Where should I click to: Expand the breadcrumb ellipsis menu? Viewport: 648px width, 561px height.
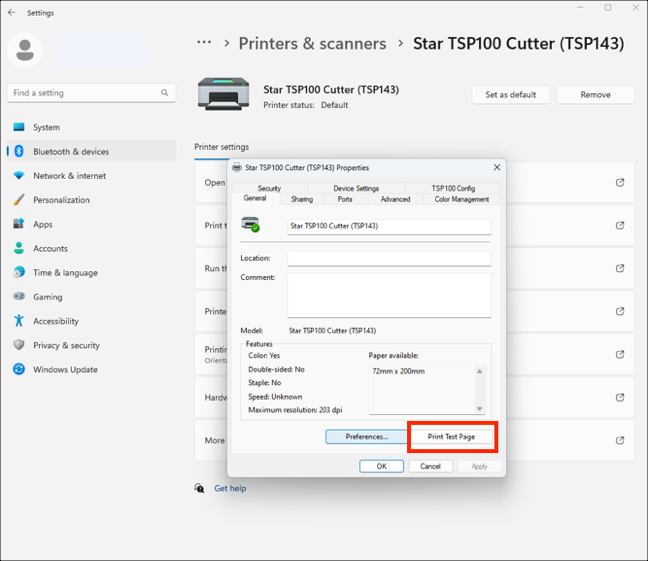coord(204,42)
